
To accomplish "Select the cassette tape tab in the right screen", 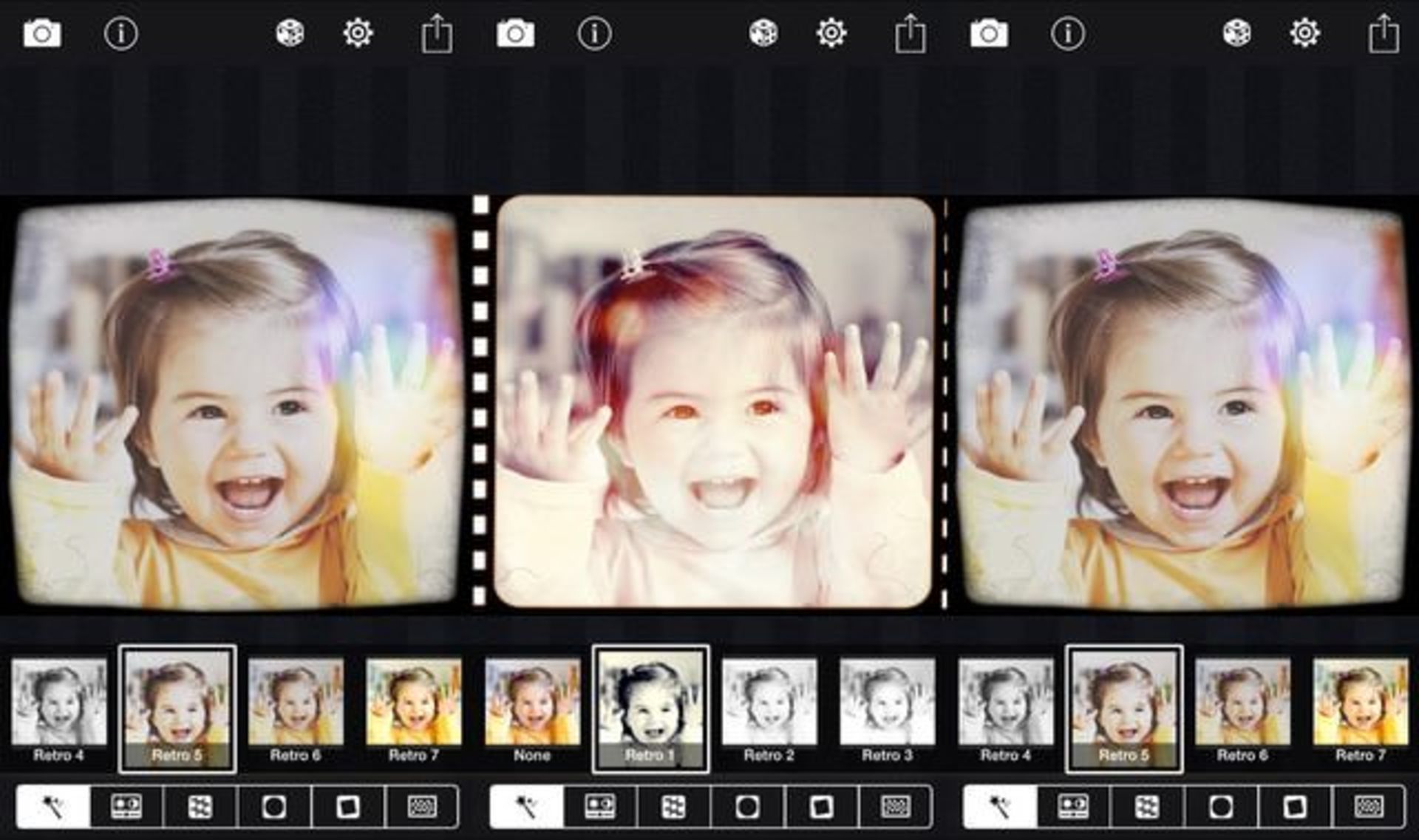I will pyautogui.click(x=1074, y=807).
